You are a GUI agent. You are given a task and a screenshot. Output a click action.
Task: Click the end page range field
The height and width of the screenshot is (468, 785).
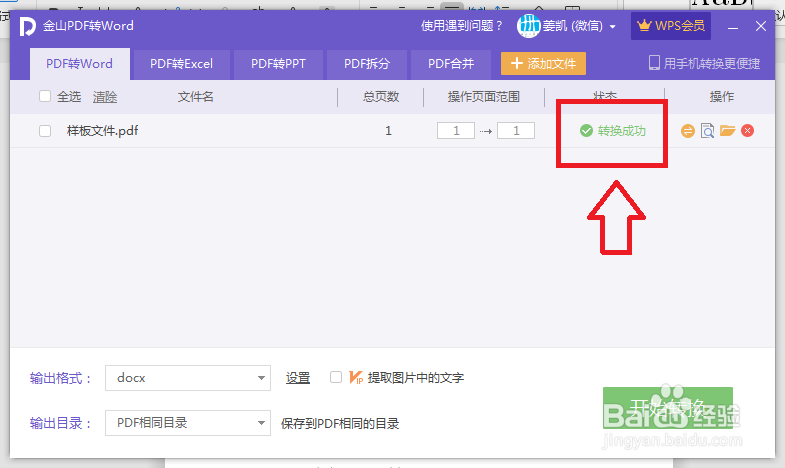[516, 131]
